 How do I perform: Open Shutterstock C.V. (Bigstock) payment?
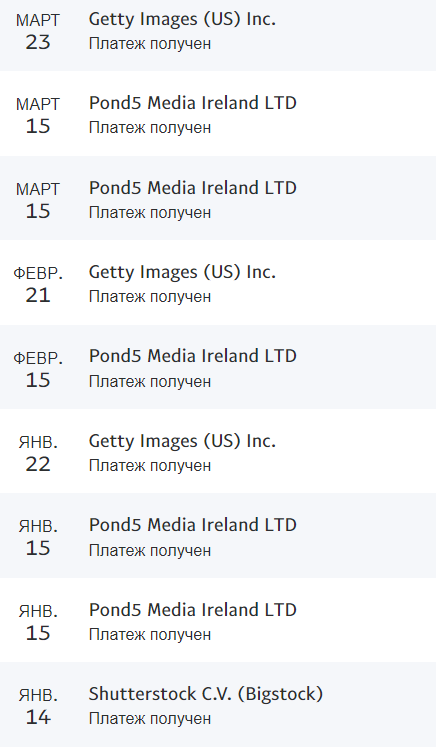[218, 705]
